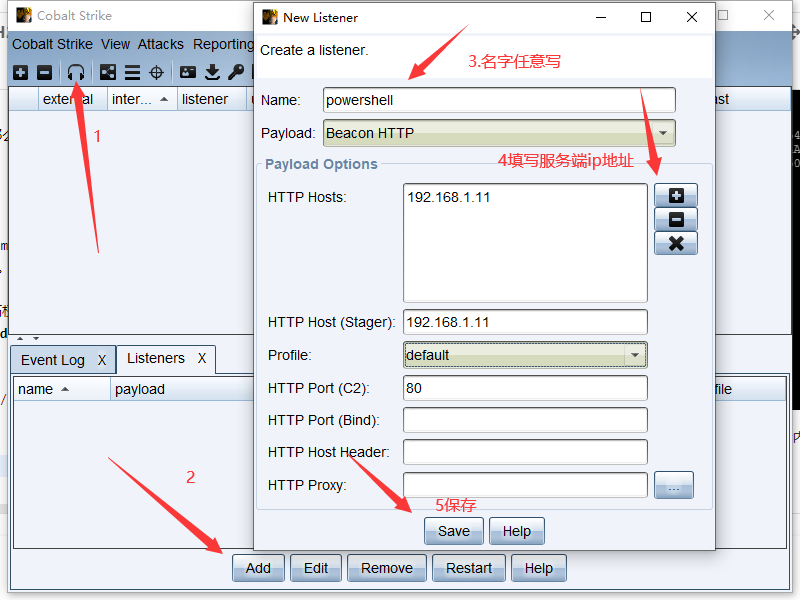Expand the Profile default dropdown

635,355
